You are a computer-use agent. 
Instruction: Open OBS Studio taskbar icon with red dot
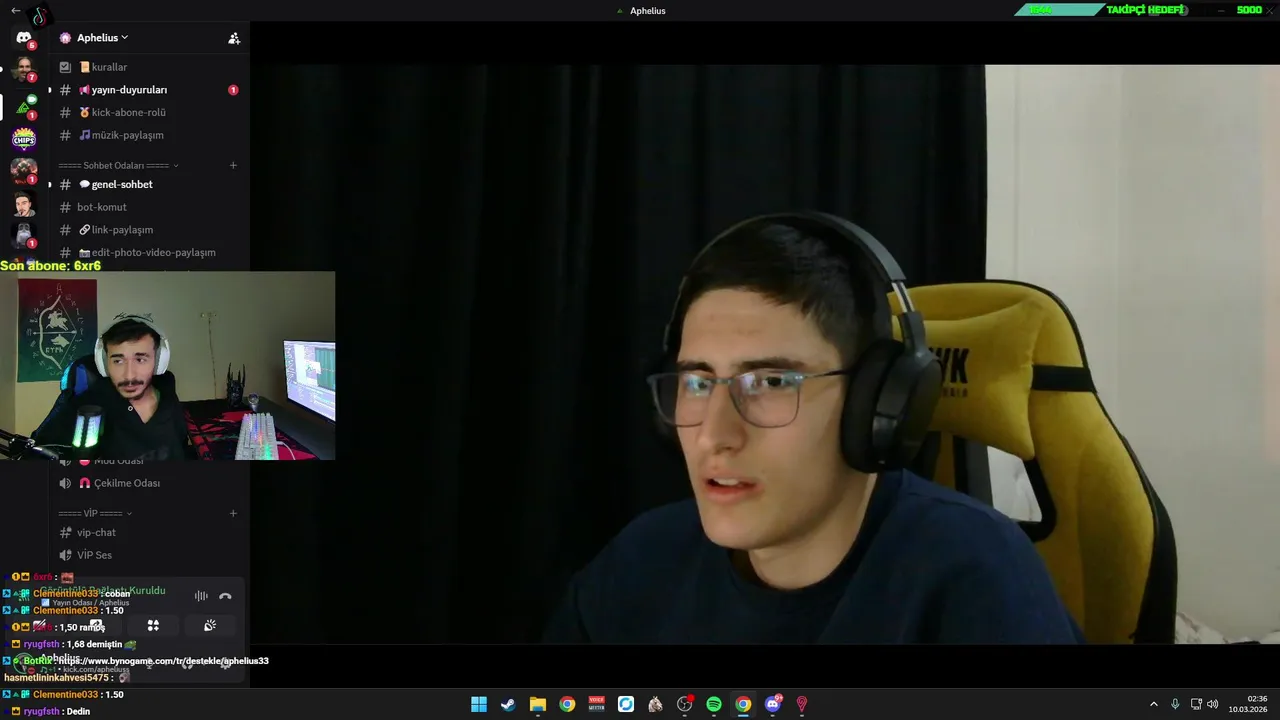pos(685,704)
